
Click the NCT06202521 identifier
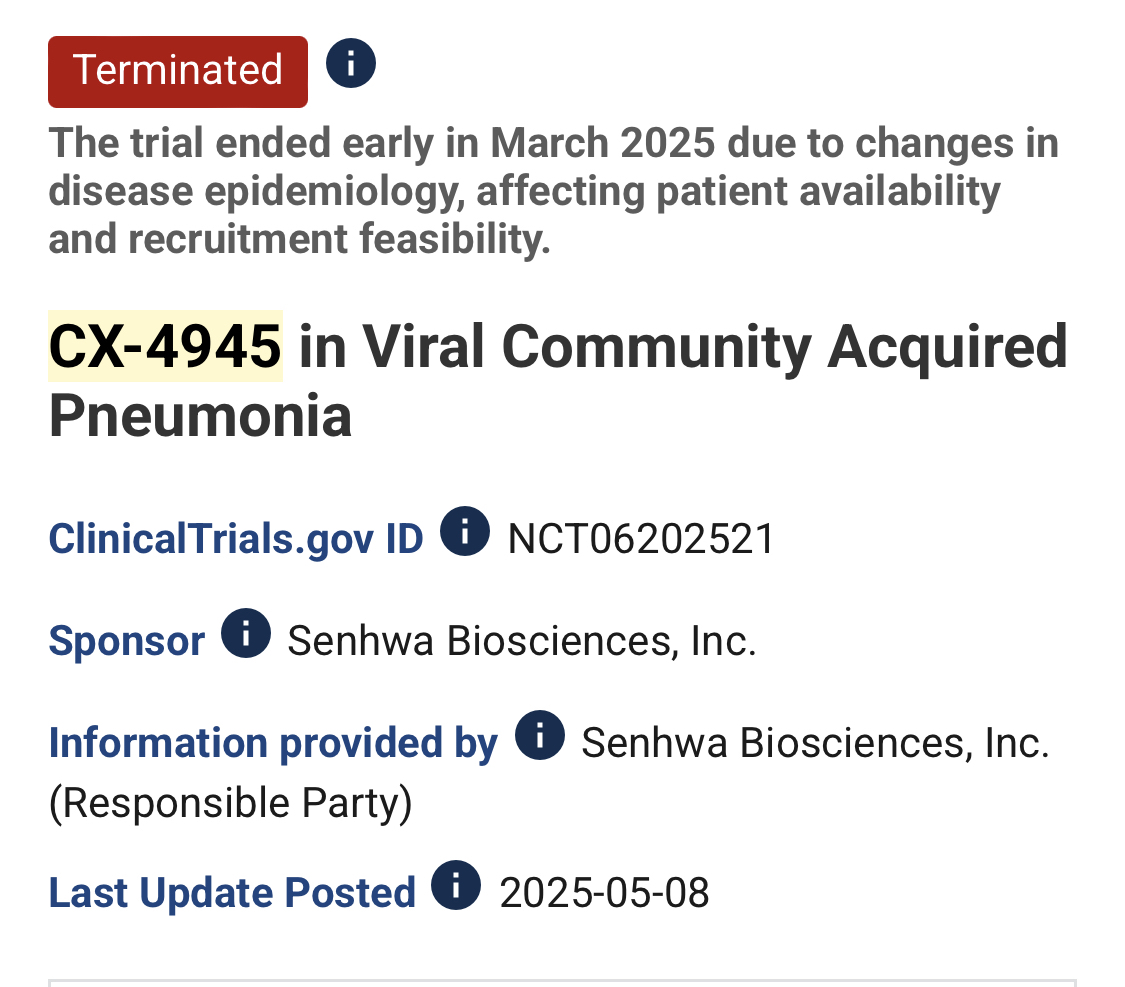(641, 539)
